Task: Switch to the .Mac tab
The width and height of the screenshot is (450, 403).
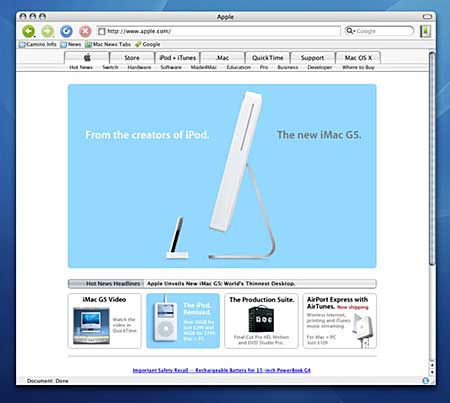Action: (222, 58)
